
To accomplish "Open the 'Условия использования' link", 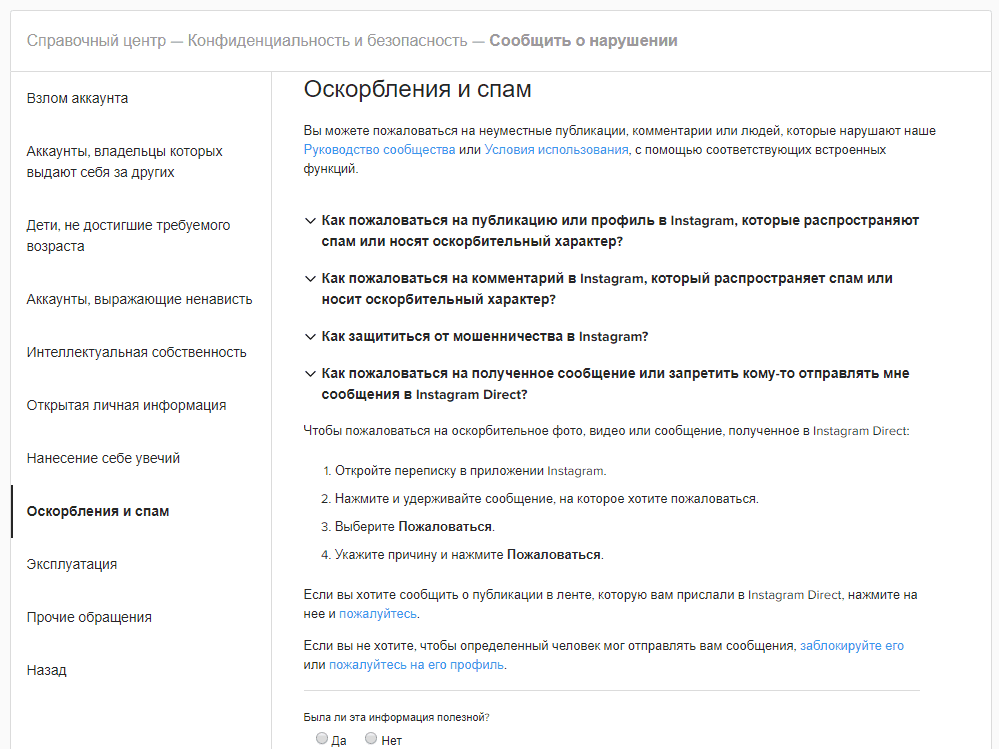I will pyautogui.click(x=556, y=150).
